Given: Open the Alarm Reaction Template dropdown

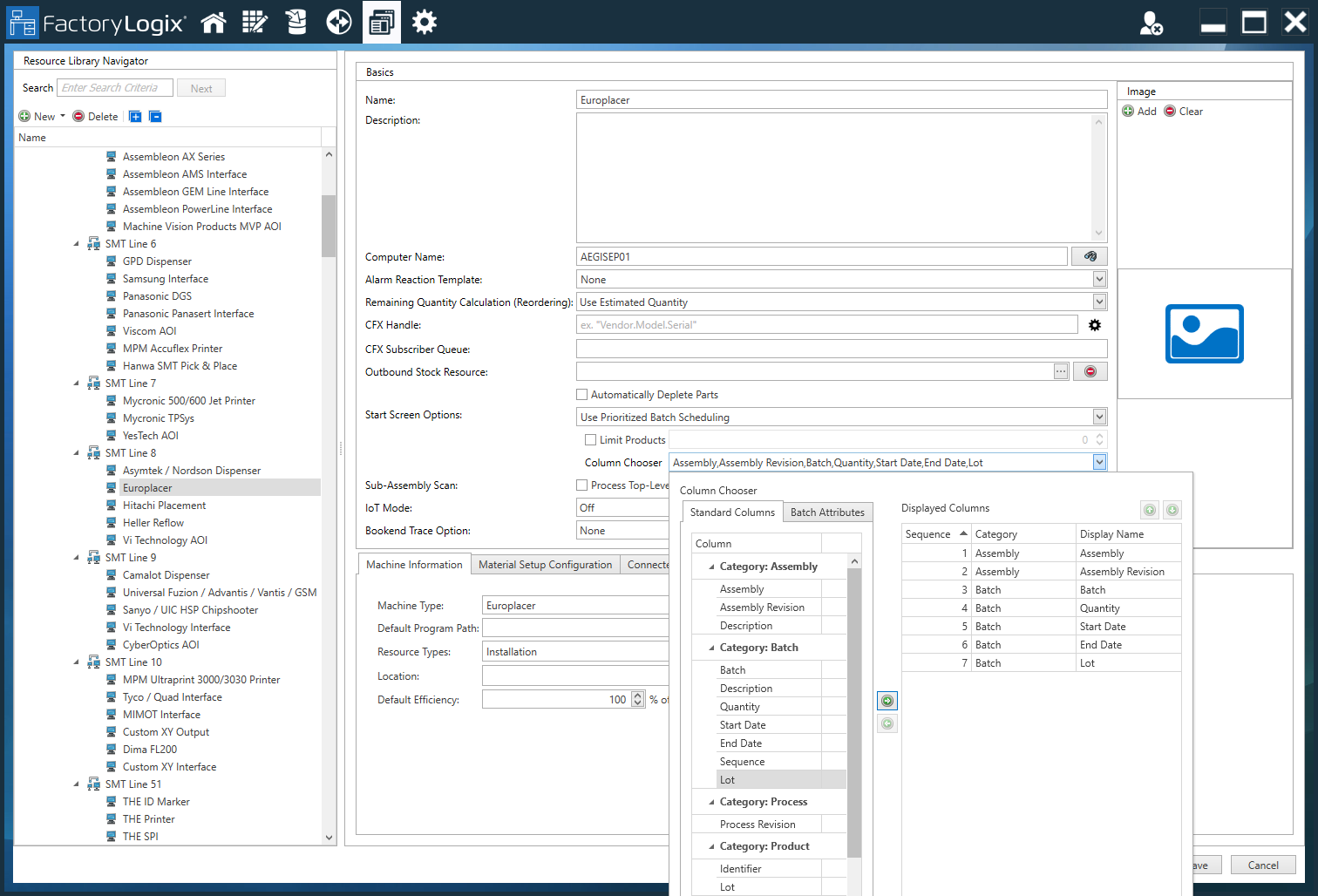Looking at the screenshot, I should [1099, 279].
